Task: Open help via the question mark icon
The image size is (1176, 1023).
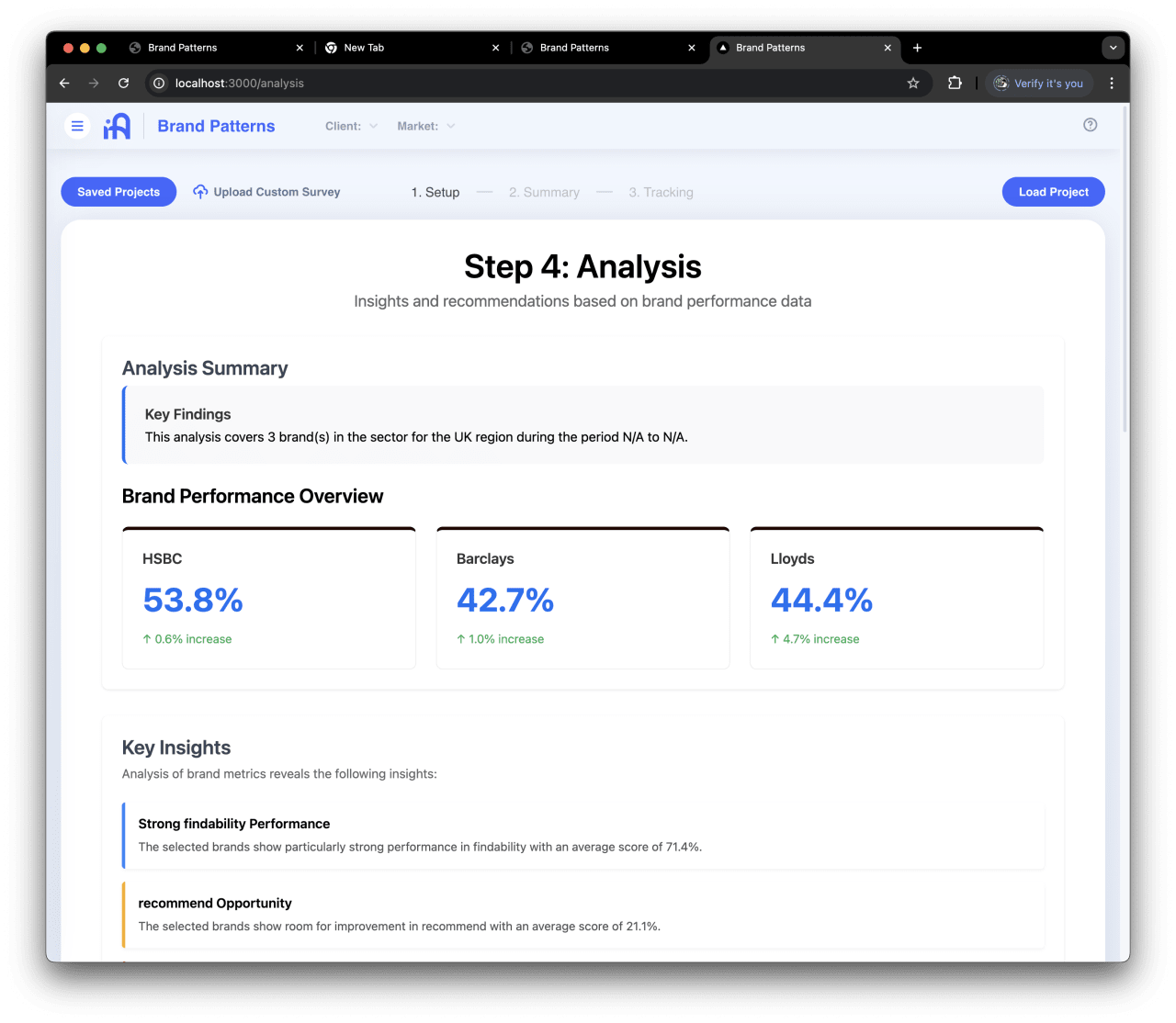Action: pos(1090,125)
